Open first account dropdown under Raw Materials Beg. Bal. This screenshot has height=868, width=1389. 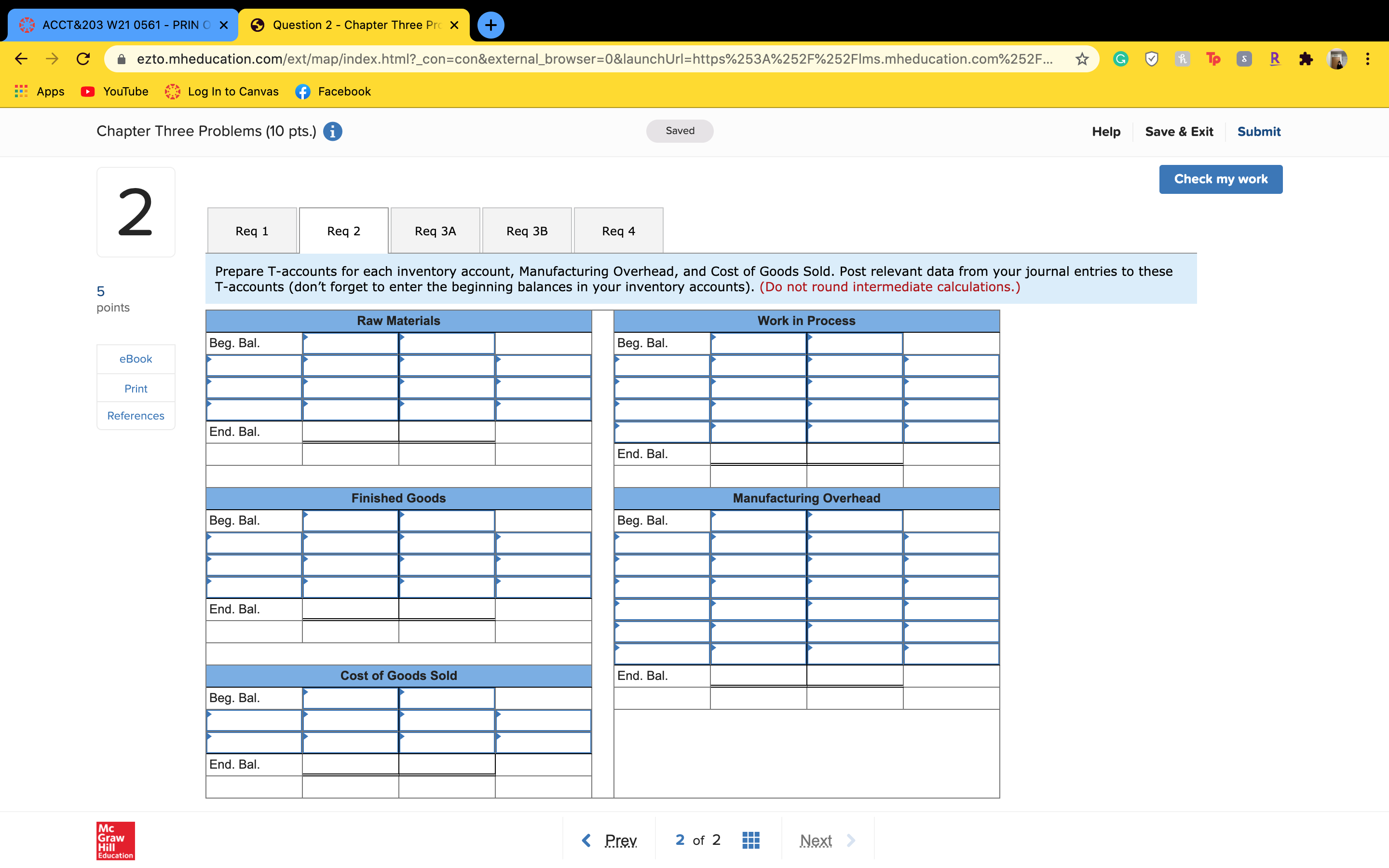[x=254, y=366]
